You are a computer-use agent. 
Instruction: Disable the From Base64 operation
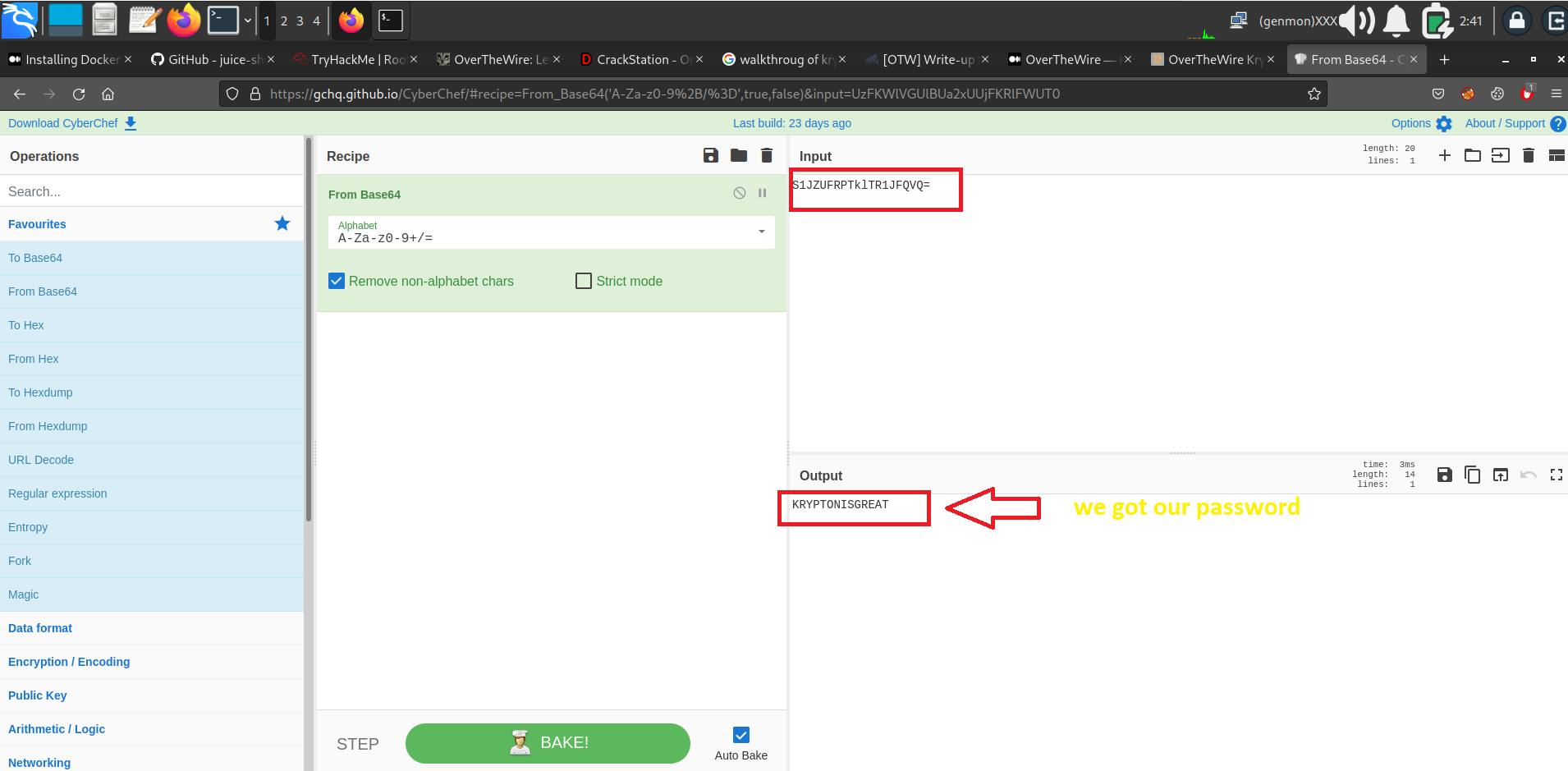740,193
